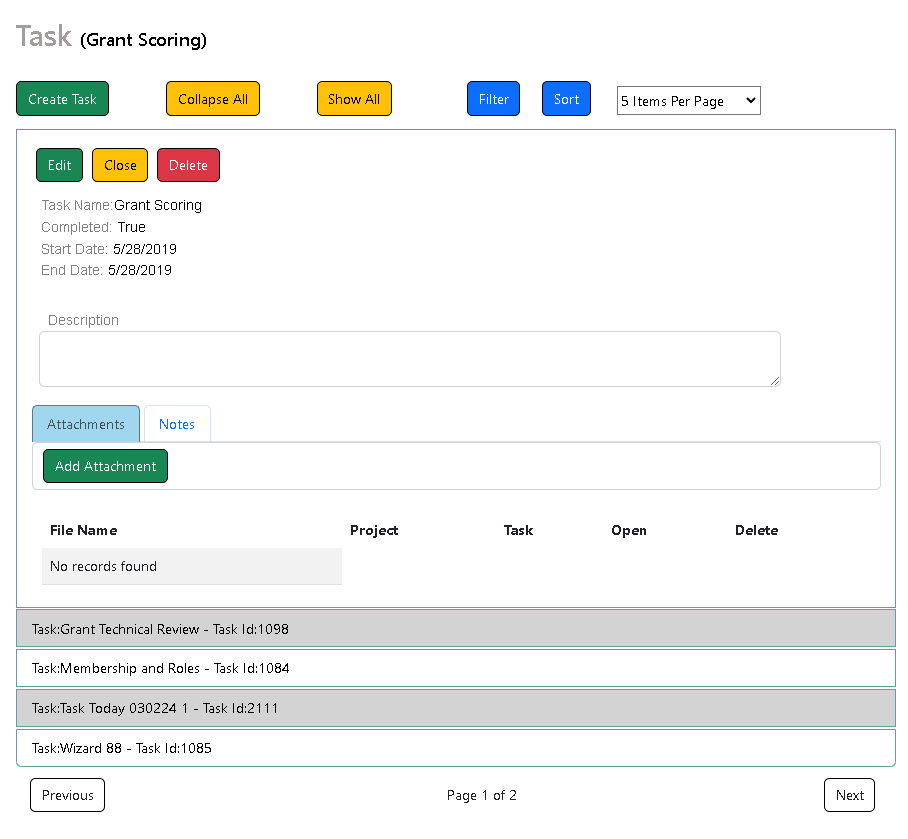Click the Add Attachment button
The width and height of the screenshot is (908, 839).
click(105, 466)
